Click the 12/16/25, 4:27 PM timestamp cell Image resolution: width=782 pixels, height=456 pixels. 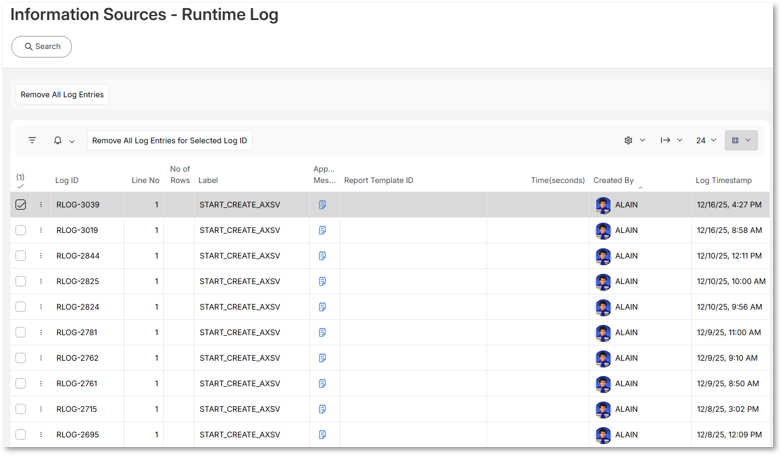(x=729, y=205)
